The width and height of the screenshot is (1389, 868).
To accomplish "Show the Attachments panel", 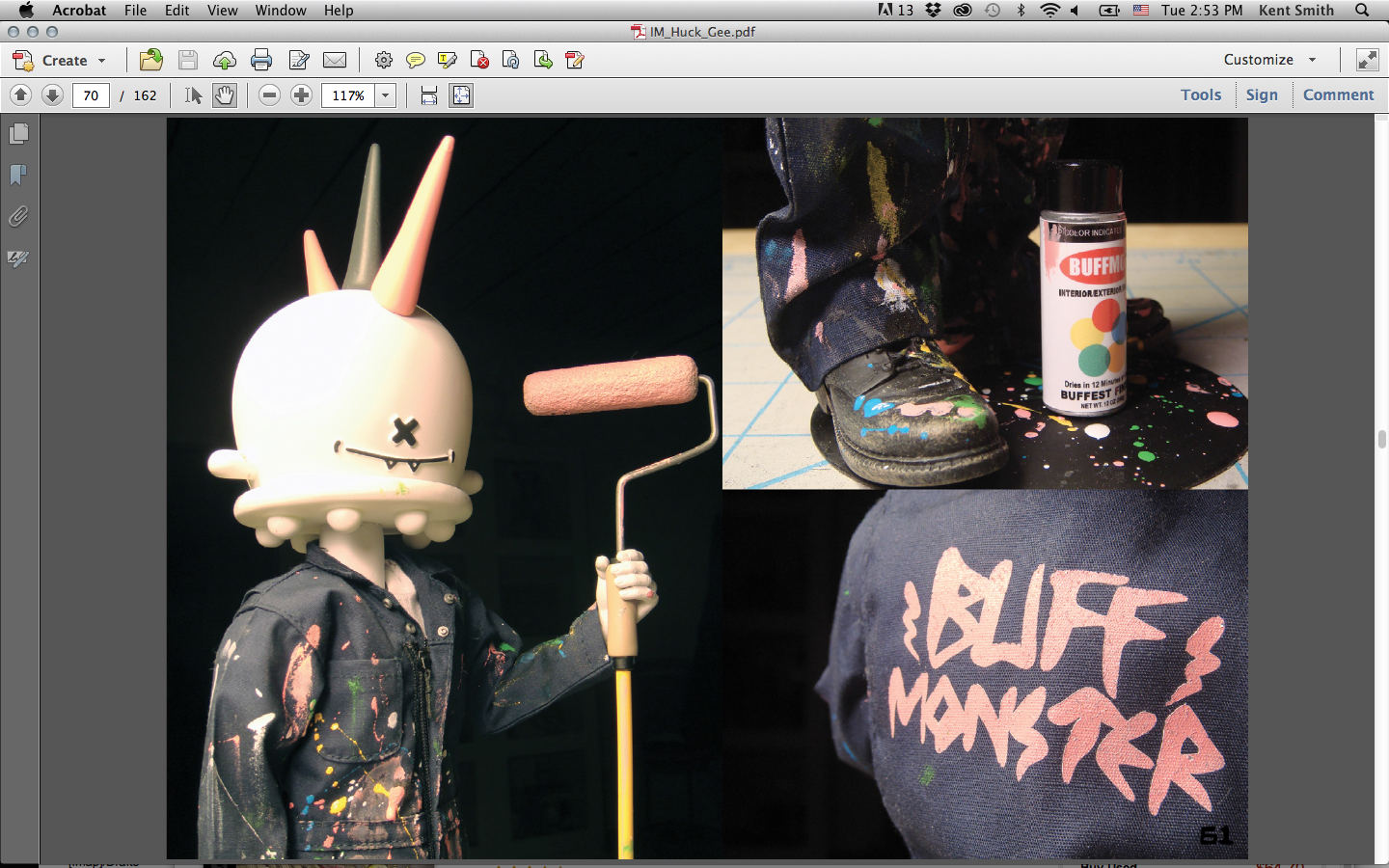I will point(18,217).
